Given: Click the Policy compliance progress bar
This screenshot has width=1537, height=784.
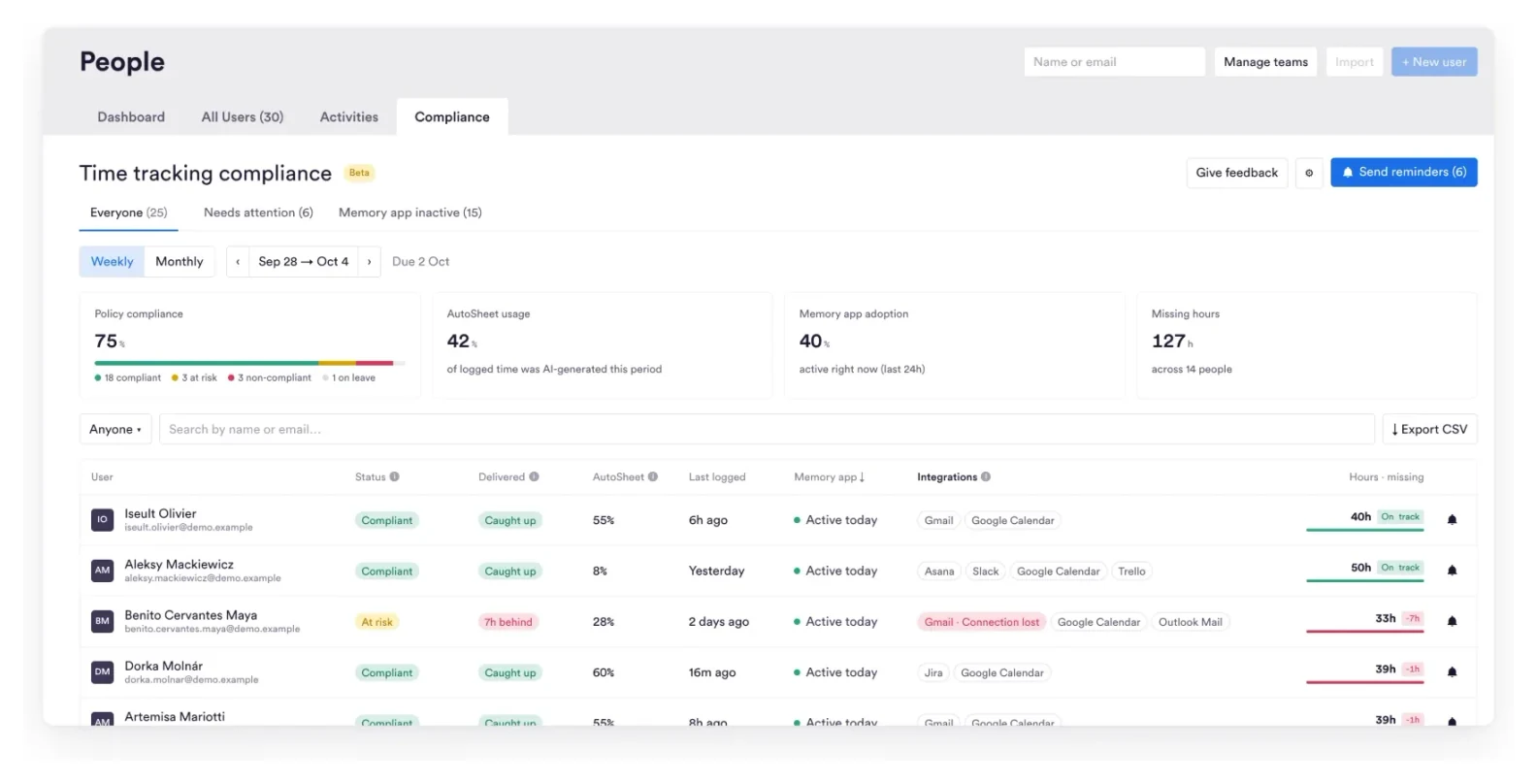Looking at the screenshot, I should coord(250,363).
